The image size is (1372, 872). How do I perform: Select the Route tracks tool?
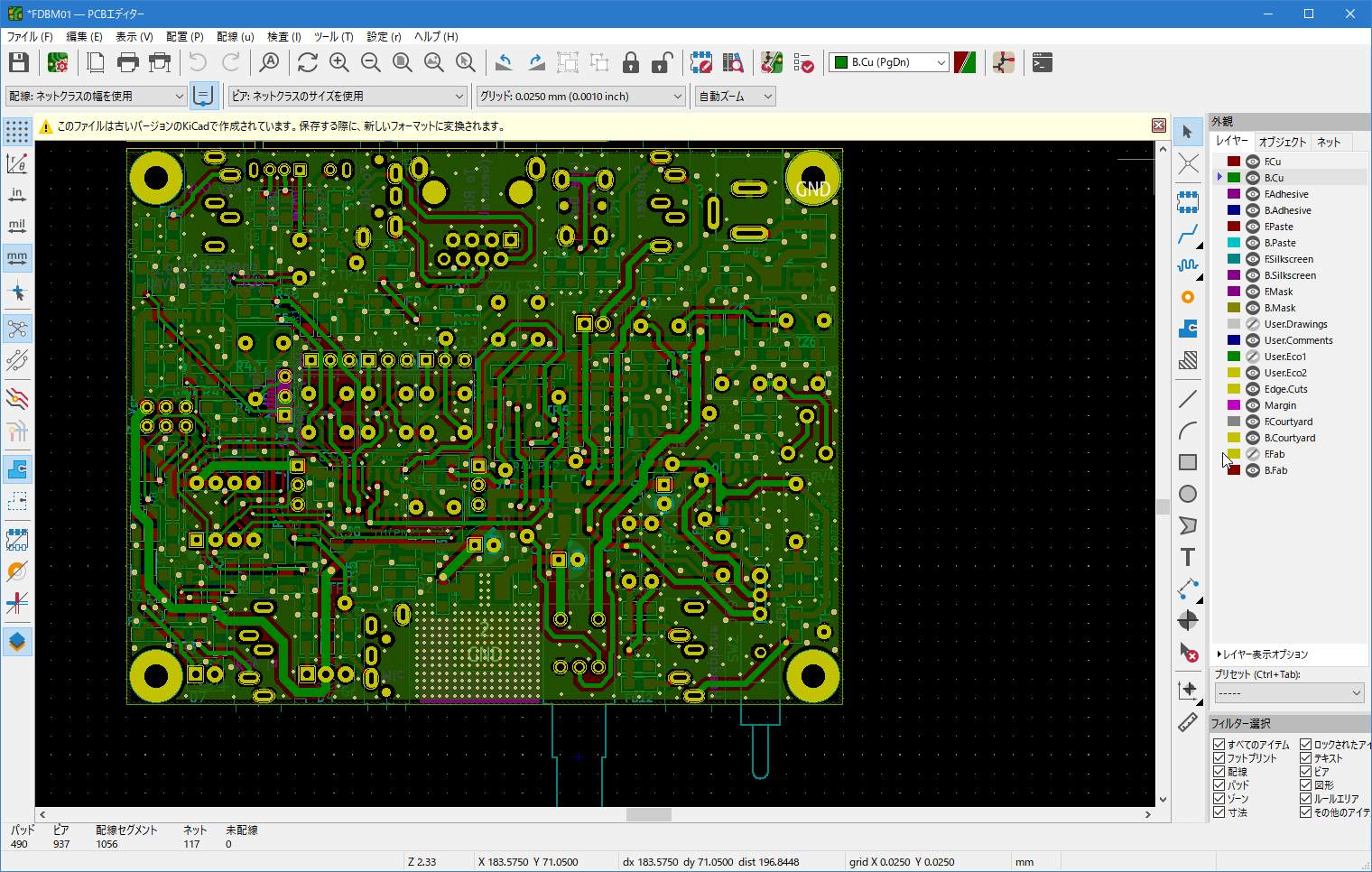tap(1188, 235)
